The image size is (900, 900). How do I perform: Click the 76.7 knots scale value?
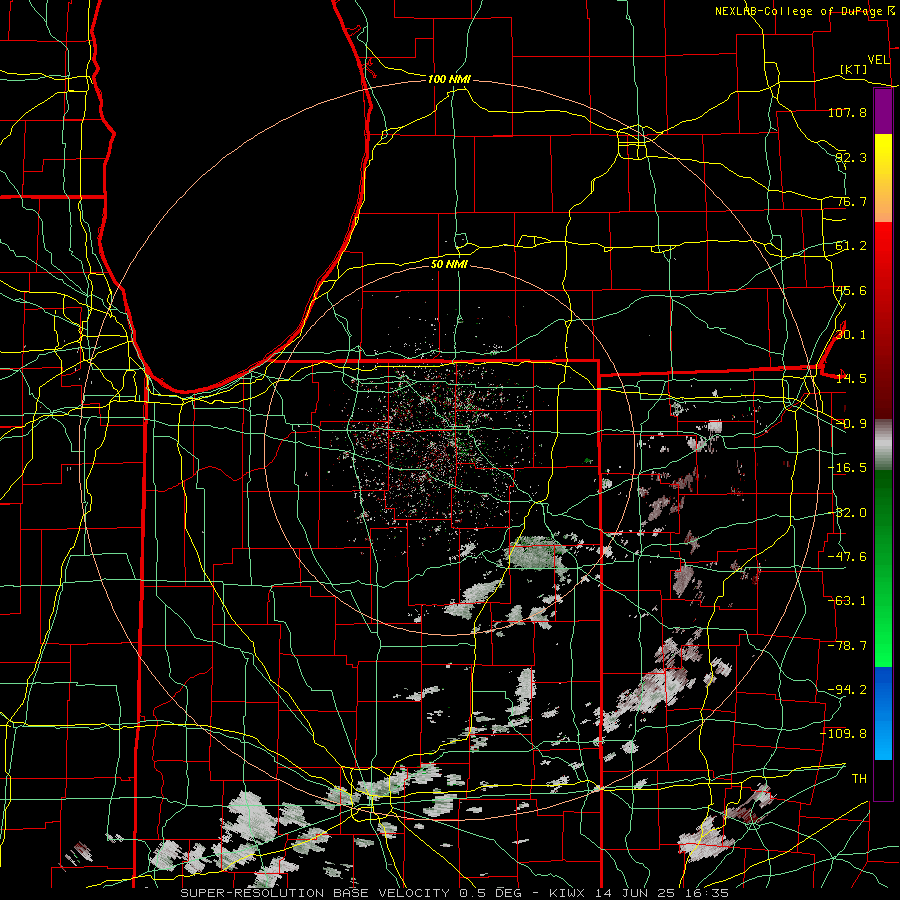tap(851, 201)
